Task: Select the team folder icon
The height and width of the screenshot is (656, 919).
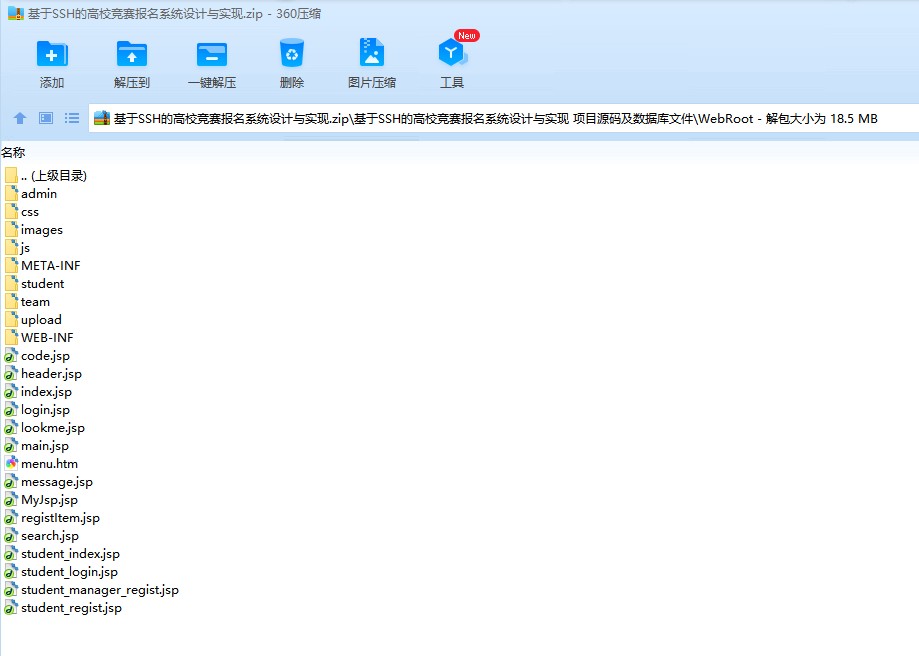Action: (11, 302)
